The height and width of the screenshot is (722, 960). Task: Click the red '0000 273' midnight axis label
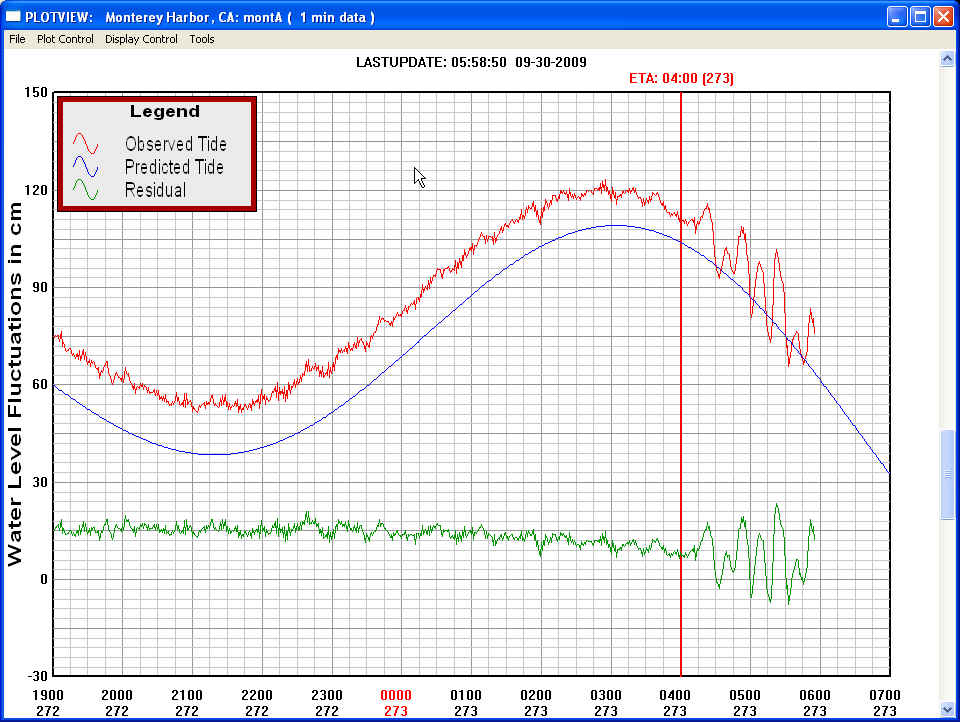(x=396, y=703)
